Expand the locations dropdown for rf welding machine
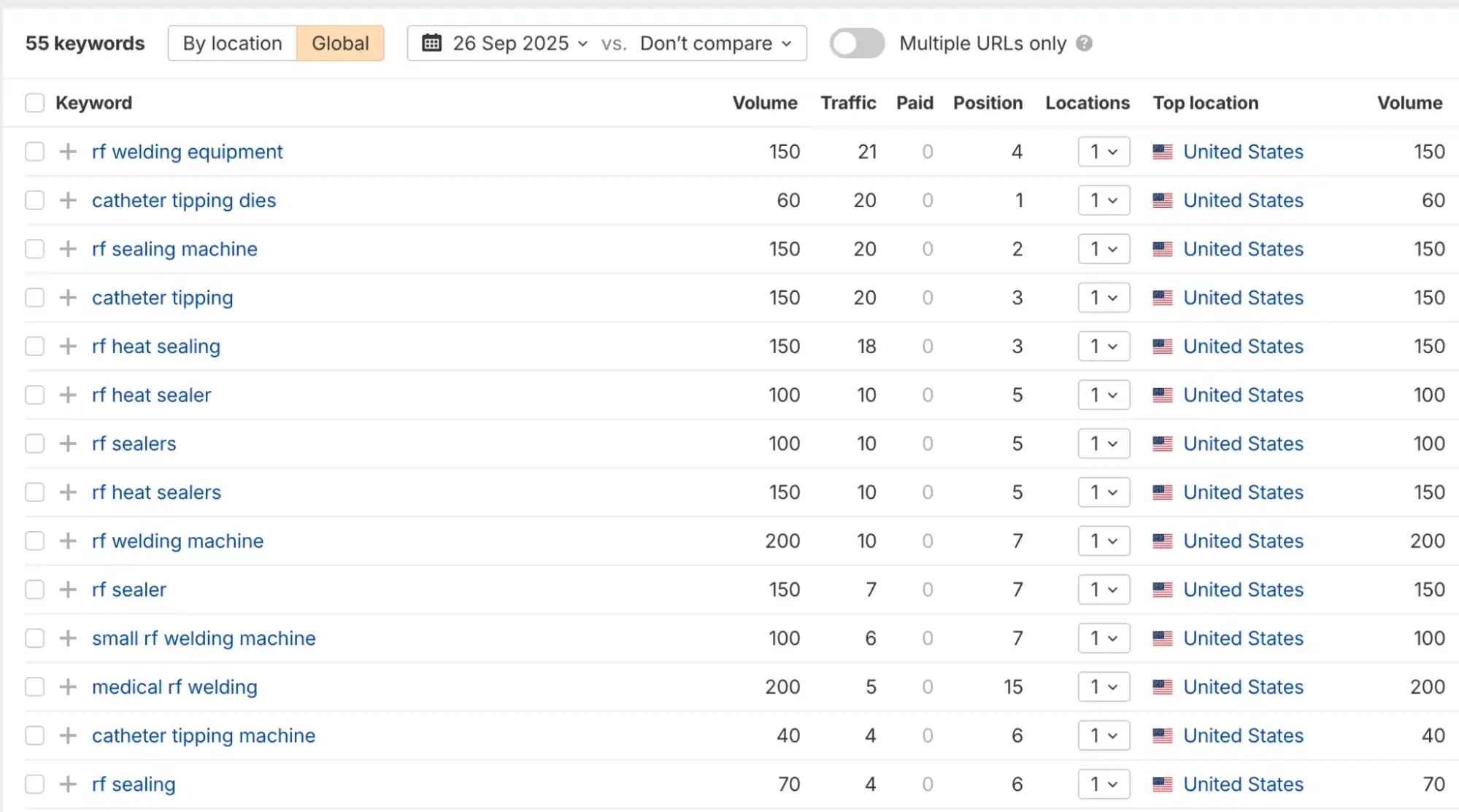The height and width of the screenshot is (812, 1459). (x=1104, y=541)
